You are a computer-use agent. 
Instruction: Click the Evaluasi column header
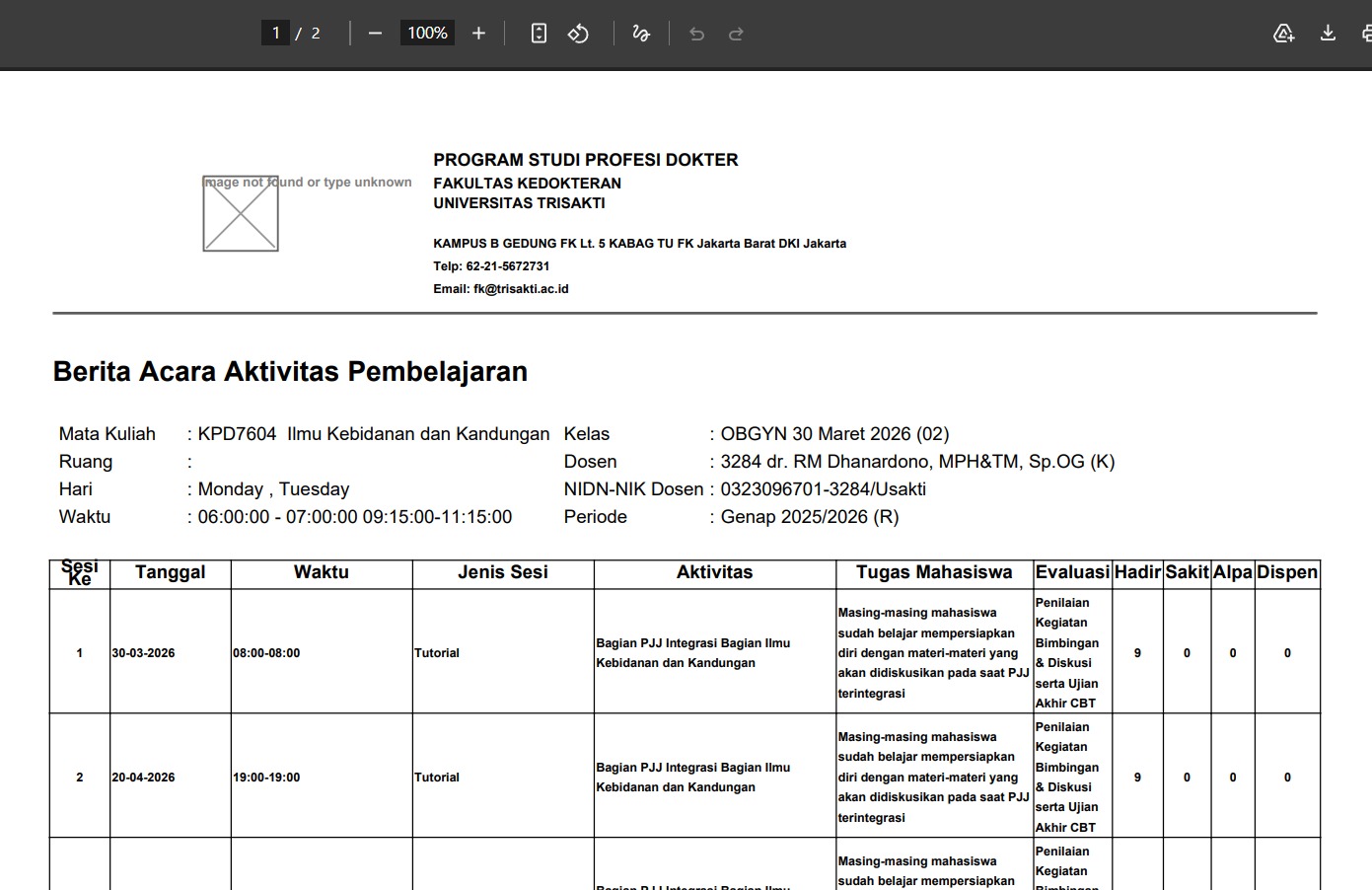click(x=1073, y=572)
